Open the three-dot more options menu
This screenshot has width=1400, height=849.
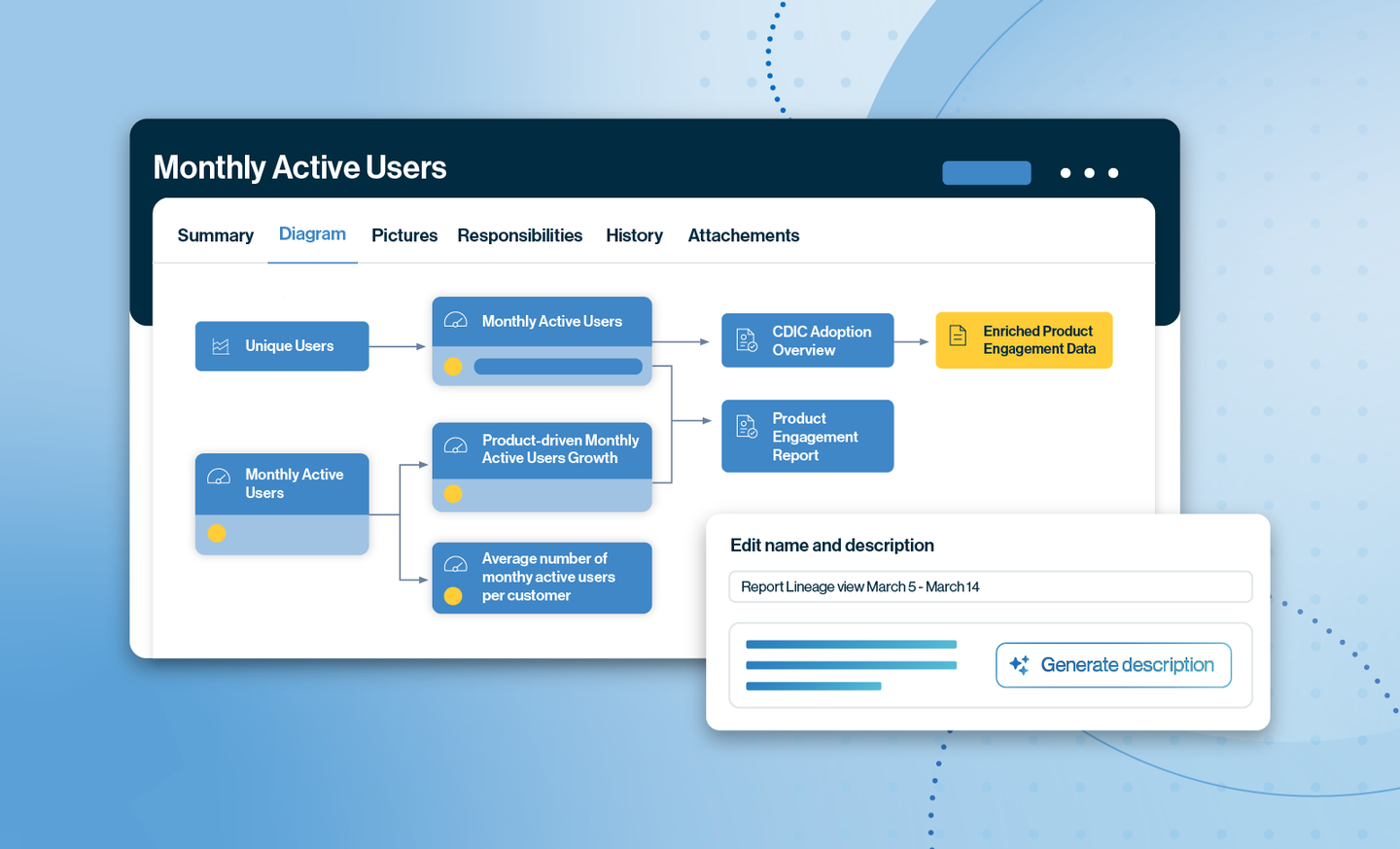tap(1089, 173)
